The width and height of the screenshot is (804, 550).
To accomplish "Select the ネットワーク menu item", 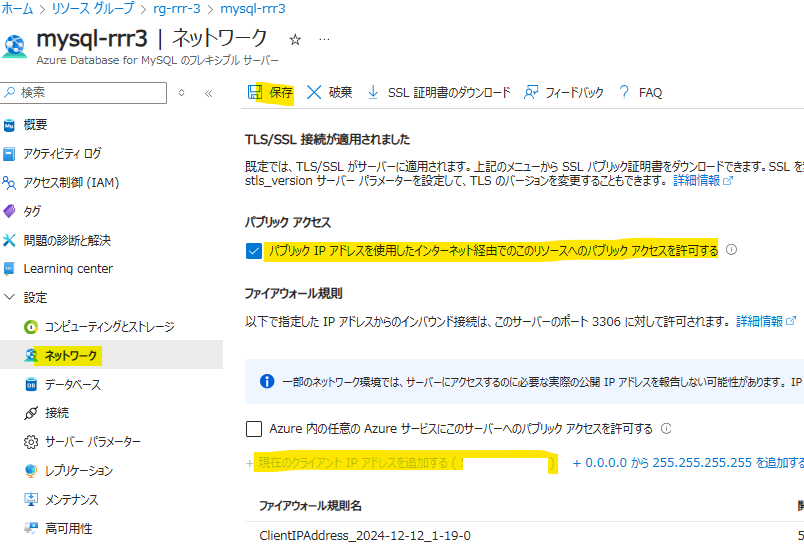I will (x=111, y=355).
